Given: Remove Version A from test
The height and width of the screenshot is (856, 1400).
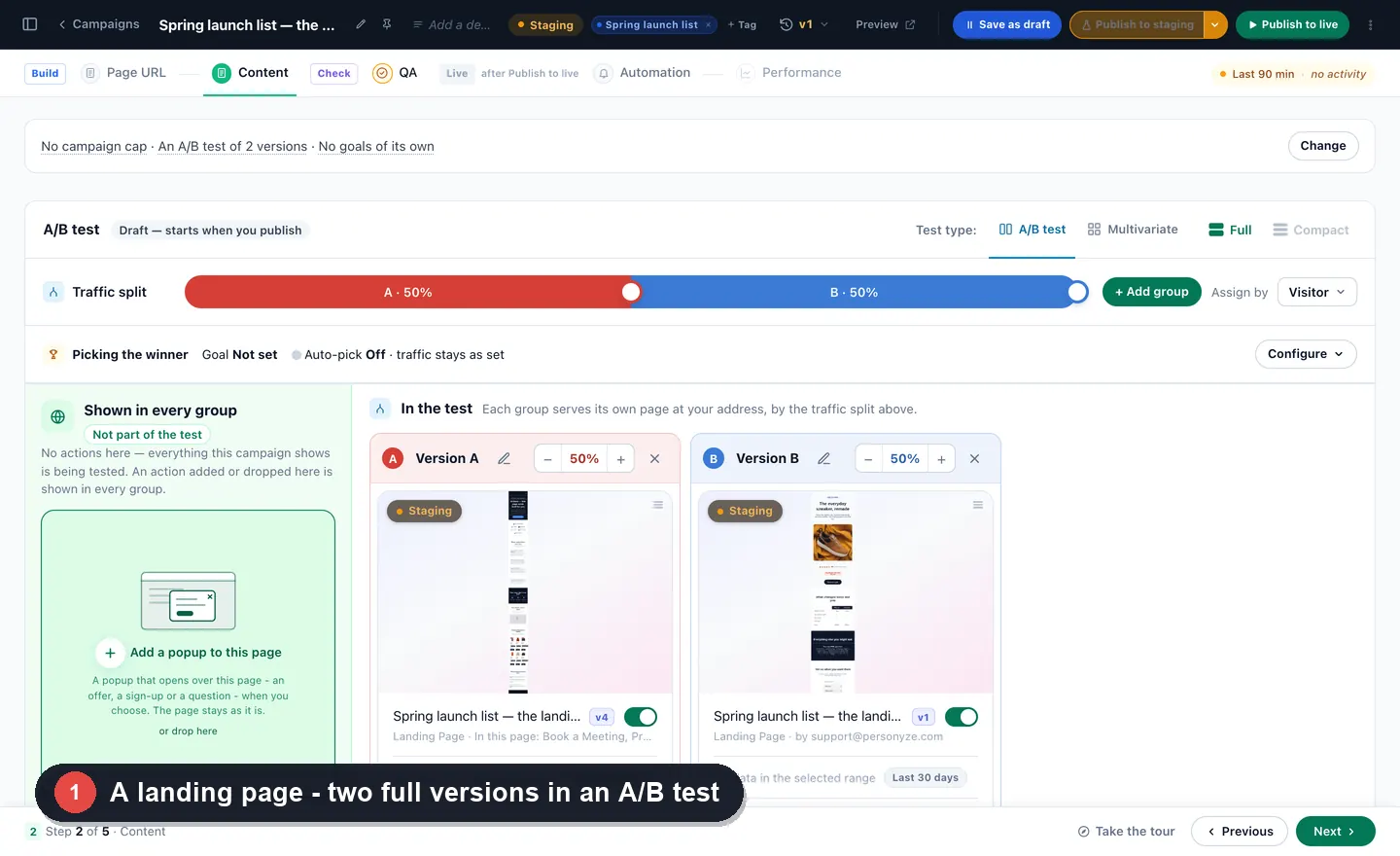Looking at the screenshot, I should 655,458.
